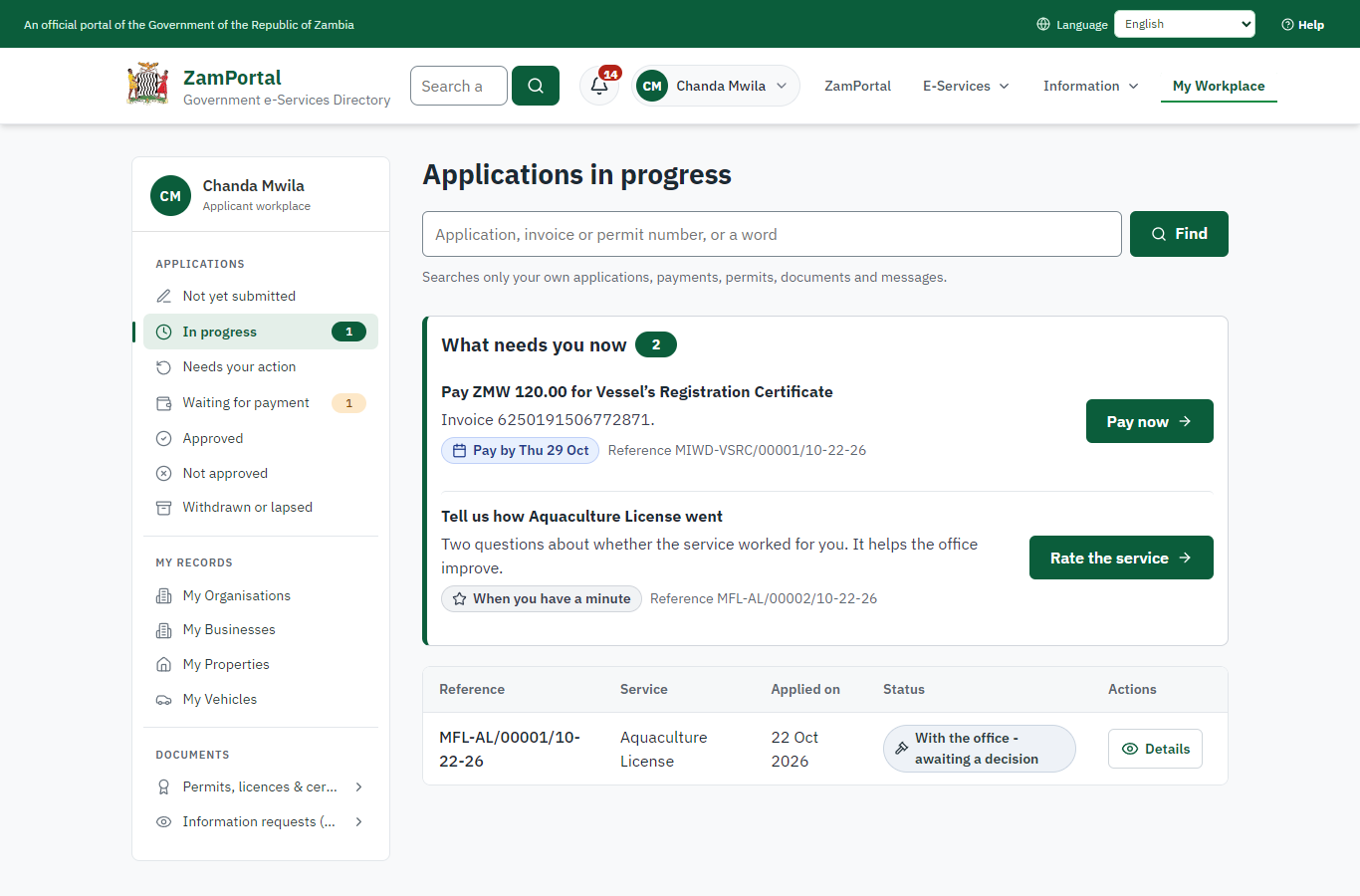Open Waiting for payment list
This screenshot has height=896, width=1360.
261,402
